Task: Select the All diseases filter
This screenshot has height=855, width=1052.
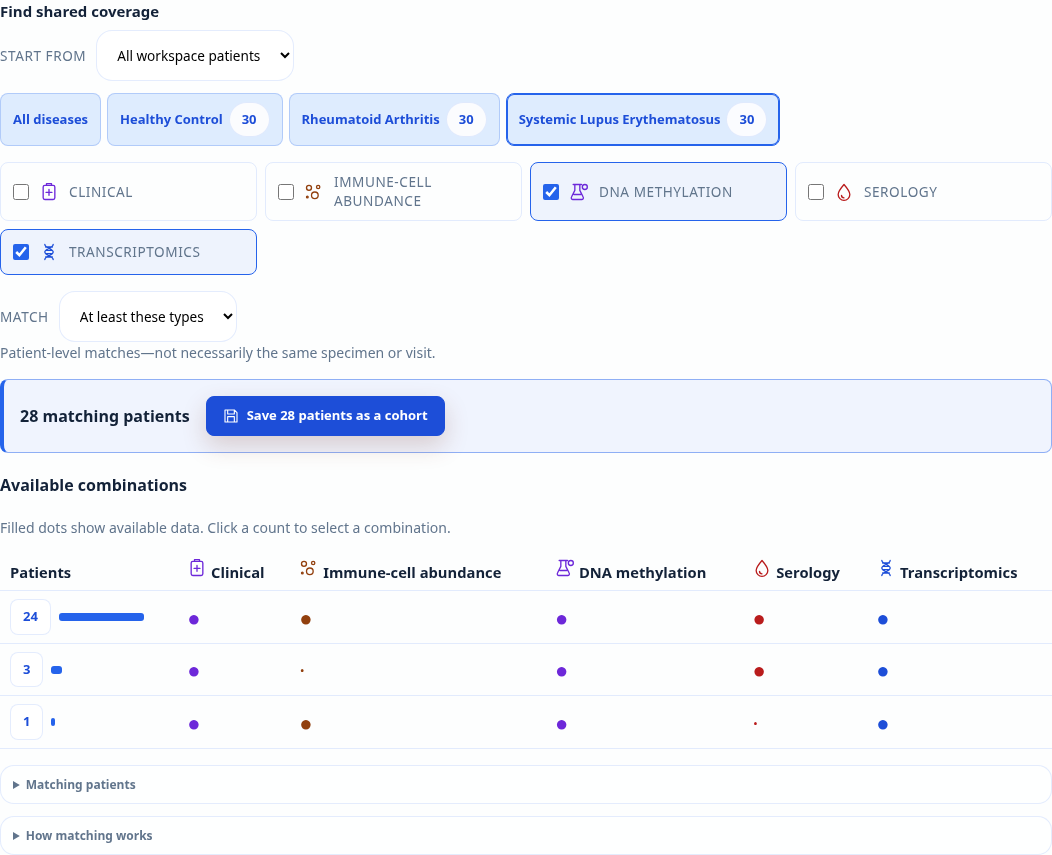Action: 50,119
